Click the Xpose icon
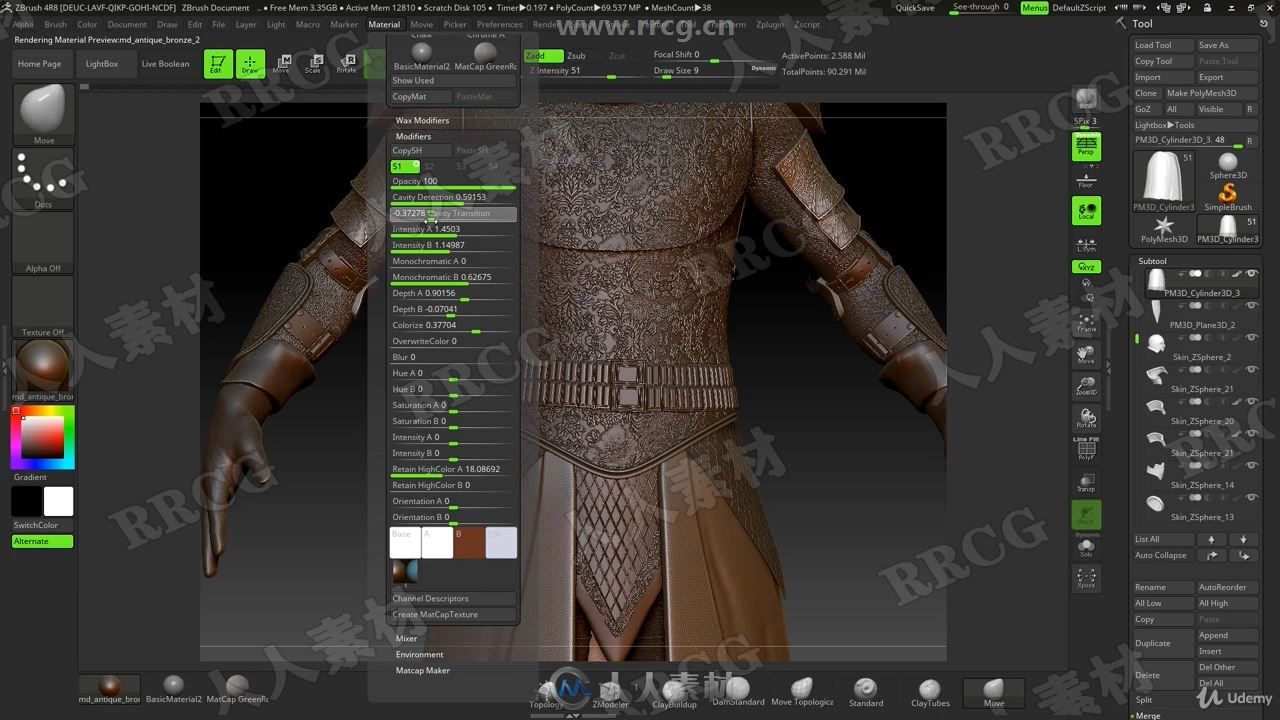This screenshot has width=1280, height=720. click(1086, 578)
